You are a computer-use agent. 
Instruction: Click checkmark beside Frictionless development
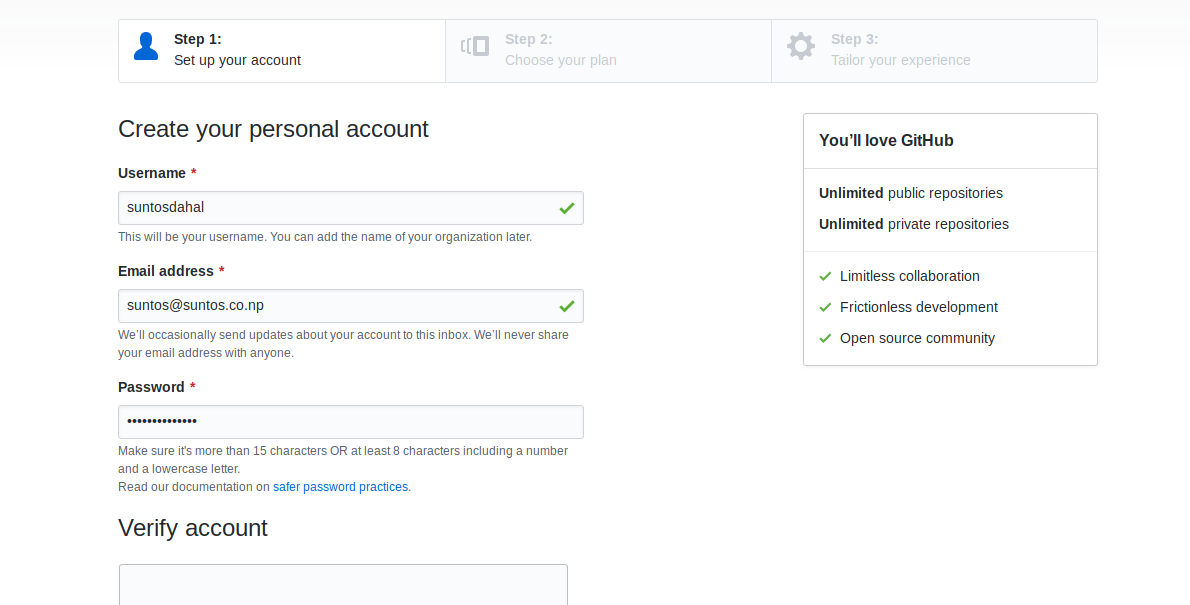[826, 307]
